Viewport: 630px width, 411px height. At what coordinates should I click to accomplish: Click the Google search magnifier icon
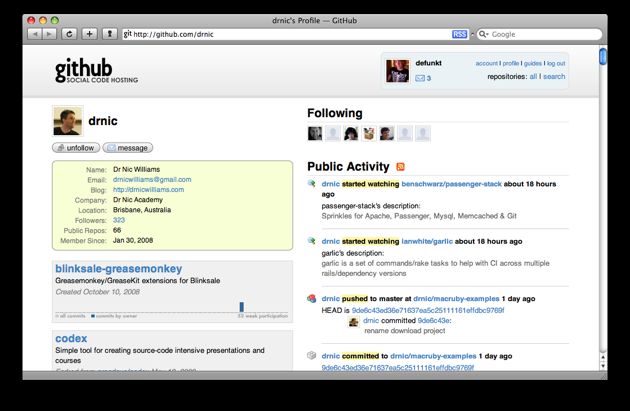coord(483,34)
